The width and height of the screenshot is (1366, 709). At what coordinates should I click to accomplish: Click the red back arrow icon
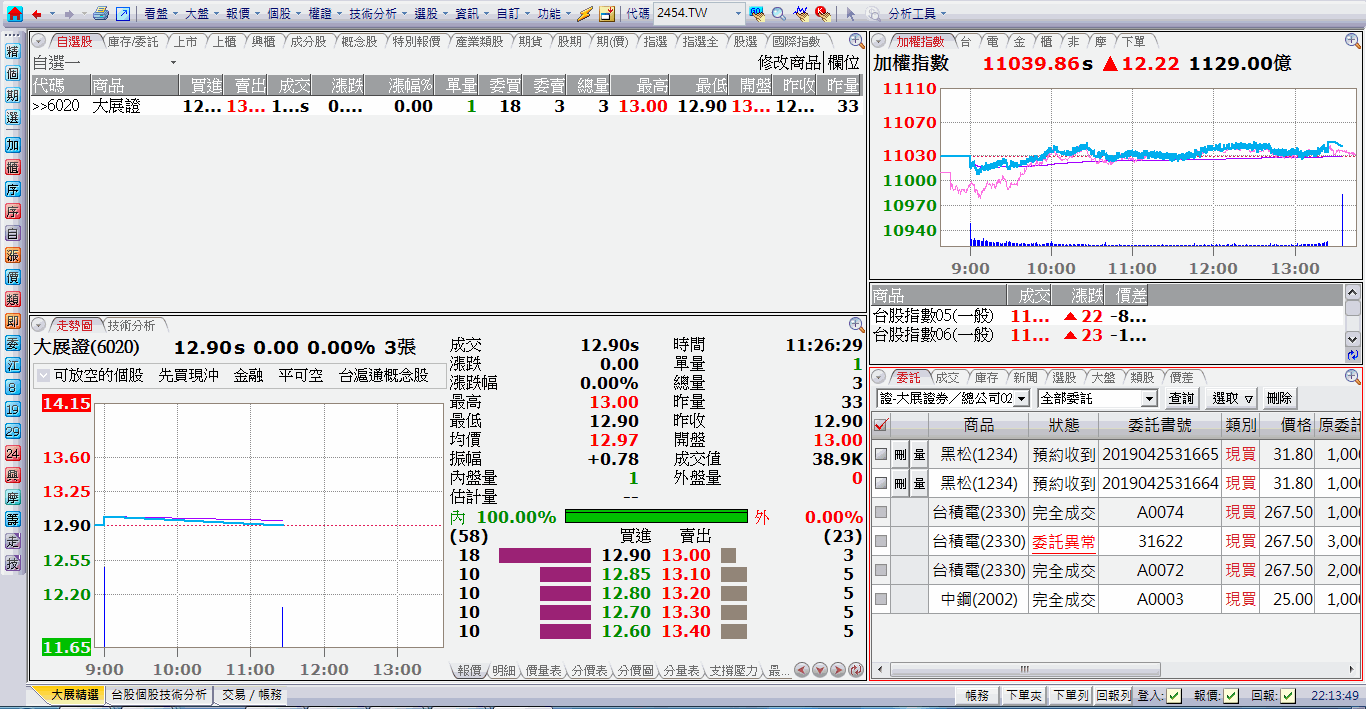pos(37,14)
